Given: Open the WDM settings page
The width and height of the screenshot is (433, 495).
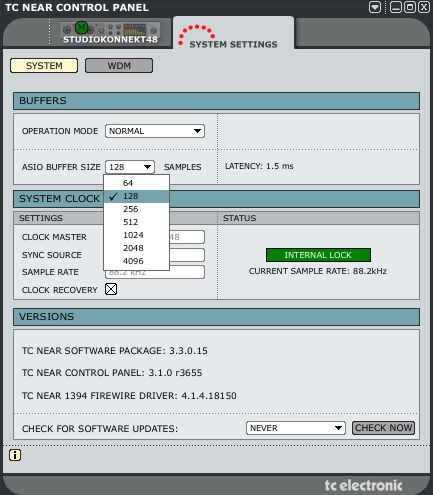Looking at the screenshot, I should (119, 66).
